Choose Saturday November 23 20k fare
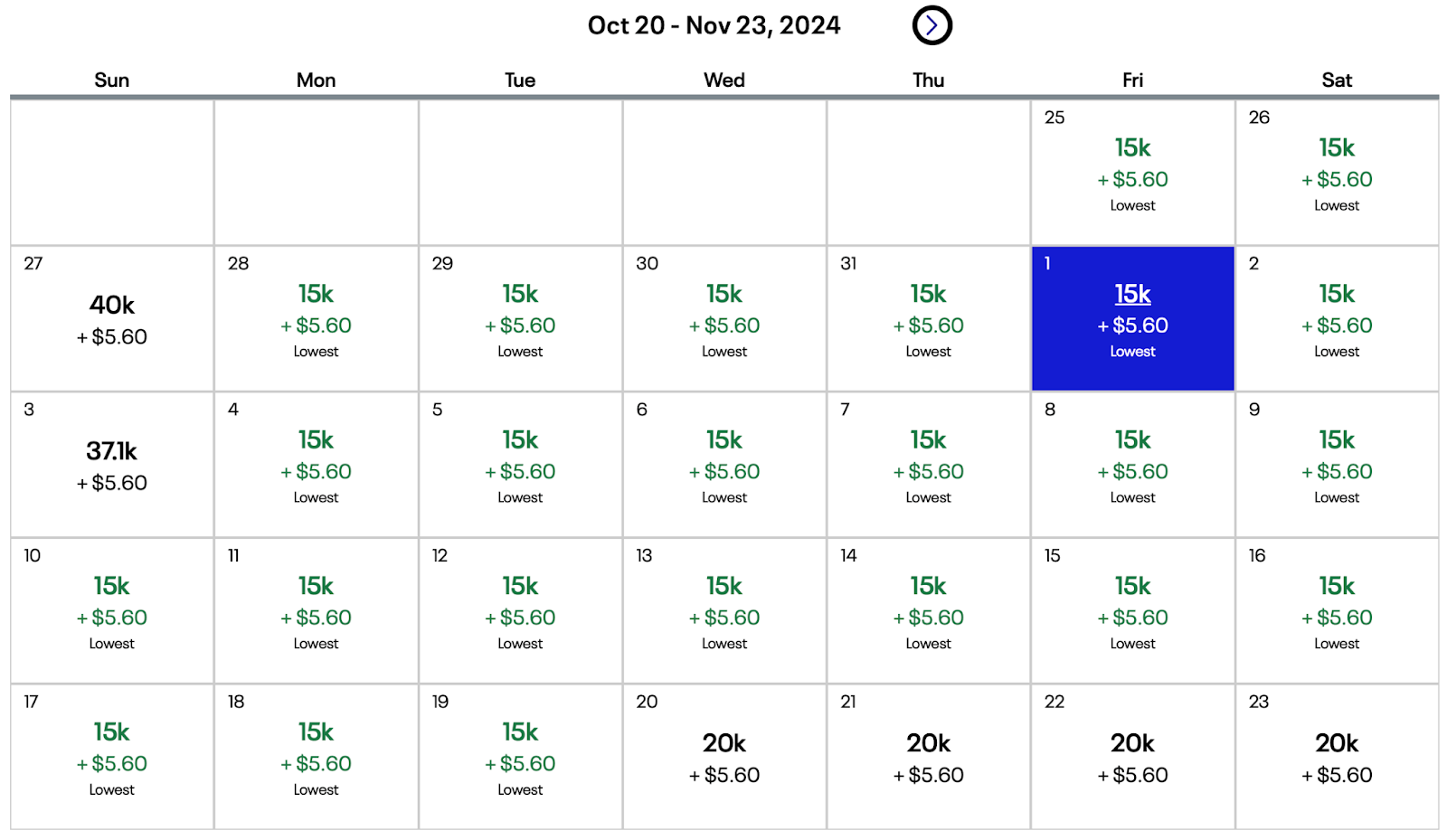1447x840 pixels. click(1337, 757)
